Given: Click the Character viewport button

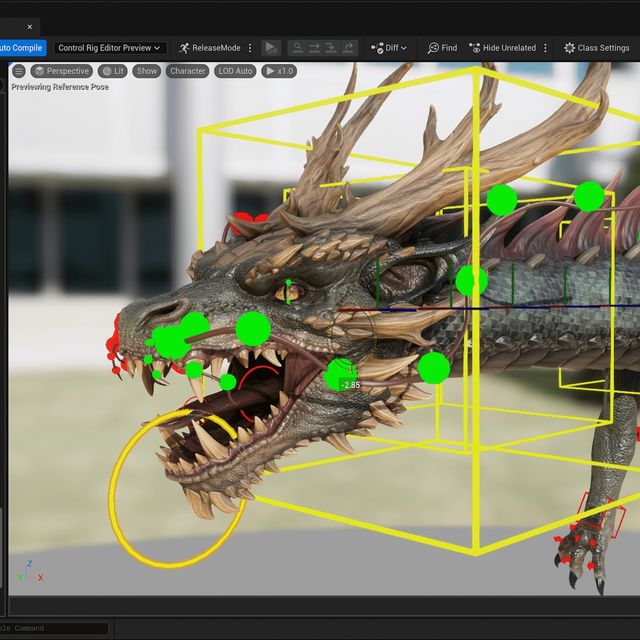Looking at the screenshot, I should click(187, 71).
